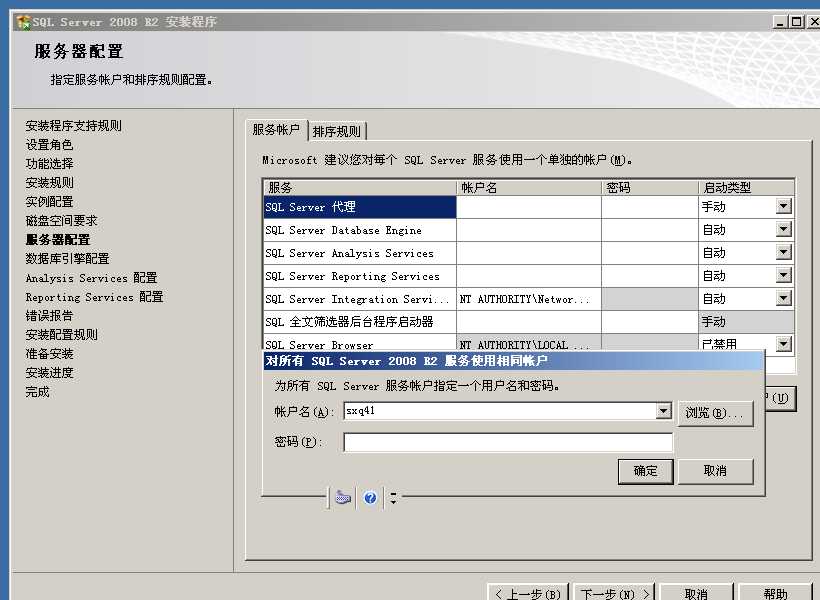Image resolution: width=820 pixels, height=600 pixels.
Task: Click the 服务 column header
Action: [x=360, y=187]
